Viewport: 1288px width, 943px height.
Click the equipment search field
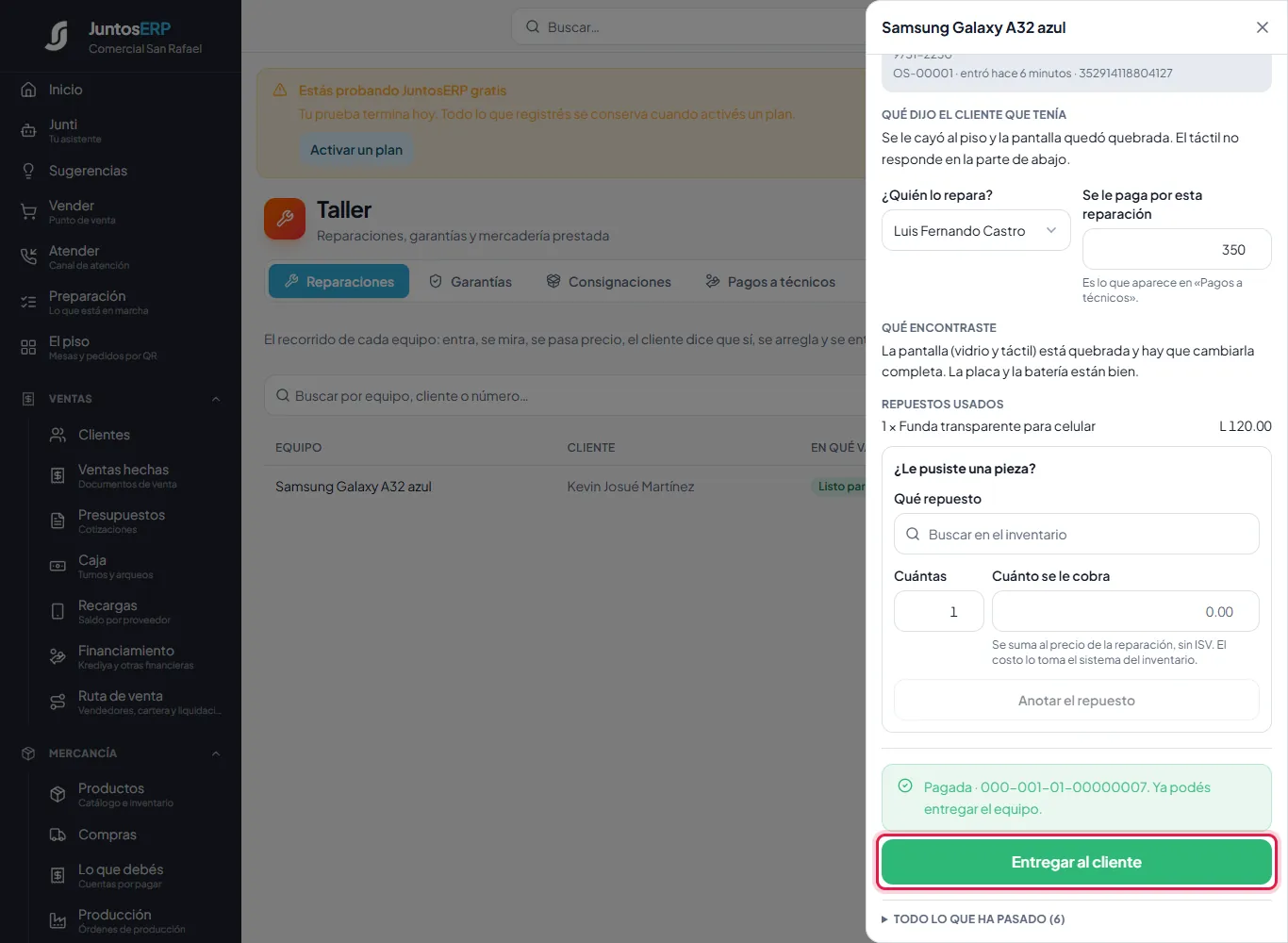coord(566,396)
